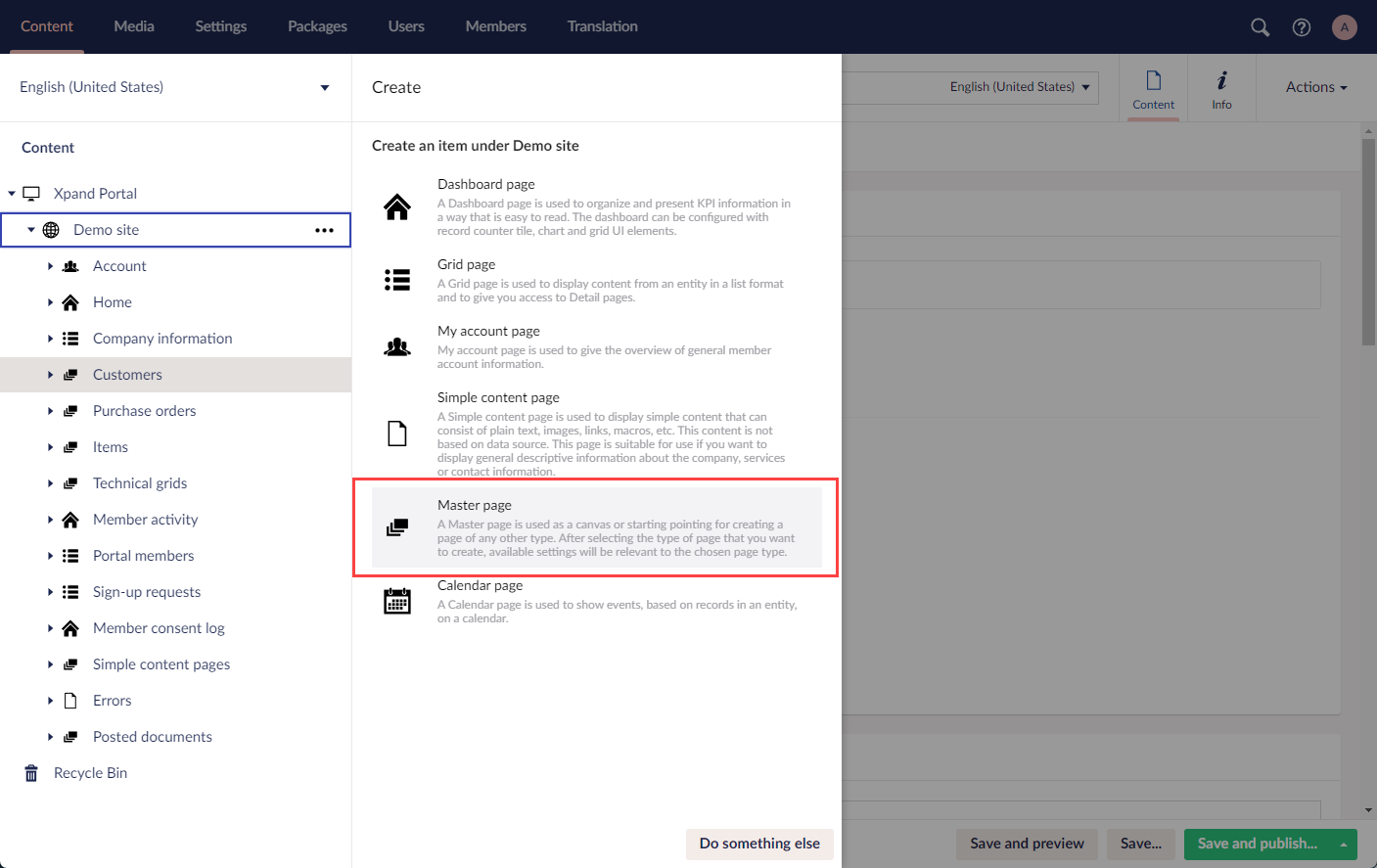Click the Grid page list icon
This screenshot has width=1377, height=868.
[397, 281]
